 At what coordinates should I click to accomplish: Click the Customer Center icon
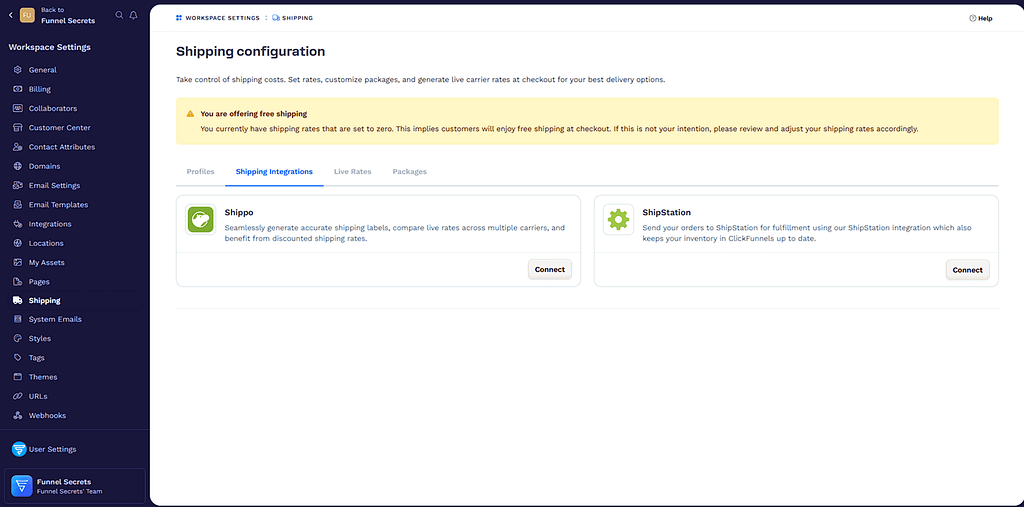click(18, 127)
